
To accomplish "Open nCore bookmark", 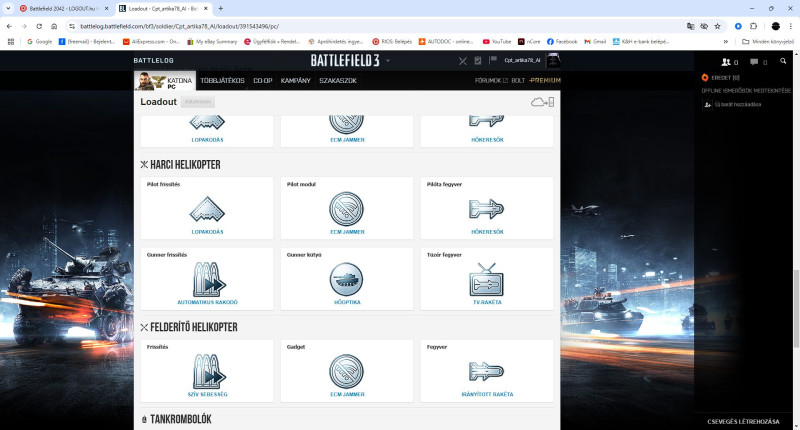I will (529, 41).
